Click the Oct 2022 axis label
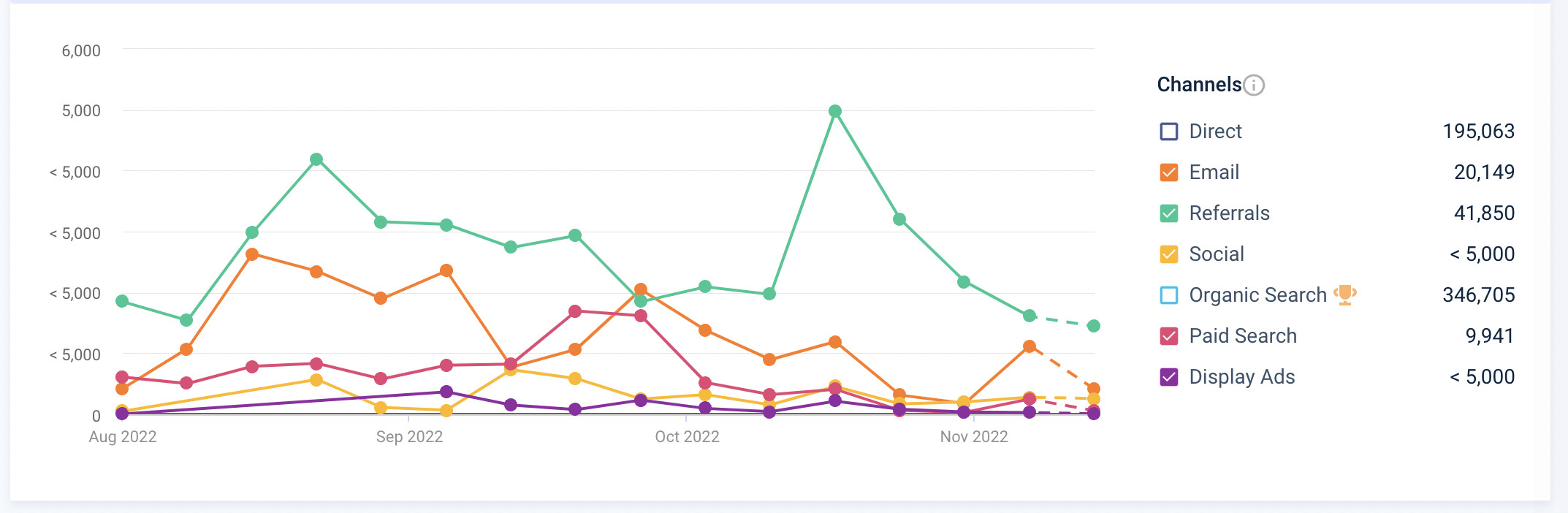Image resolution: width=1568 pixels, height=513 pixels. (687, 437)
